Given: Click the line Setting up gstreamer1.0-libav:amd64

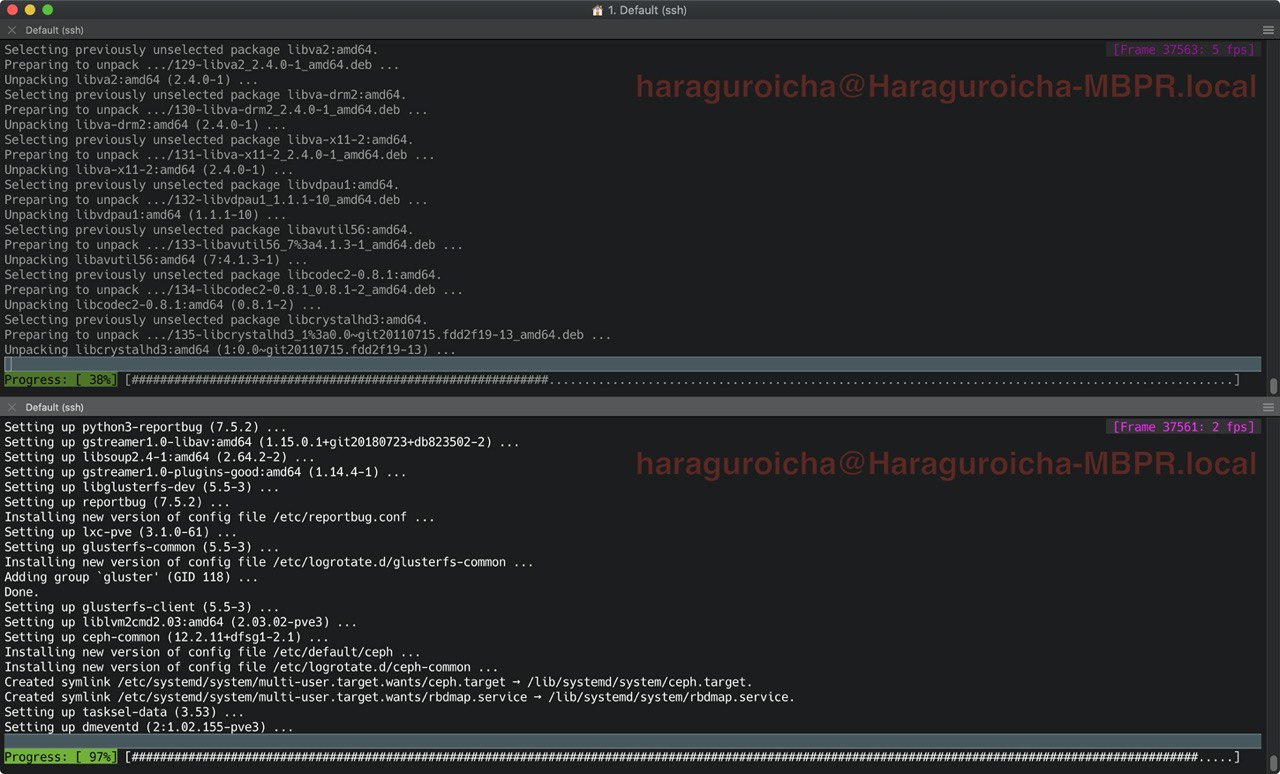Looking at the screenshot, I should [x=262, y=442].
